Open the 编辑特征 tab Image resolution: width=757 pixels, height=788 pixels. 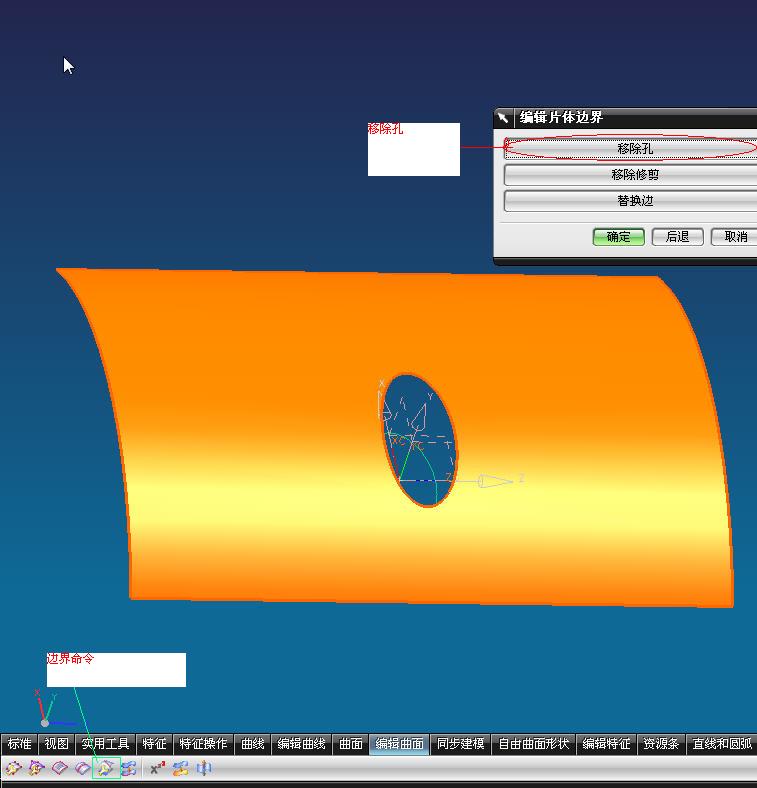click(x=606, y=744)
